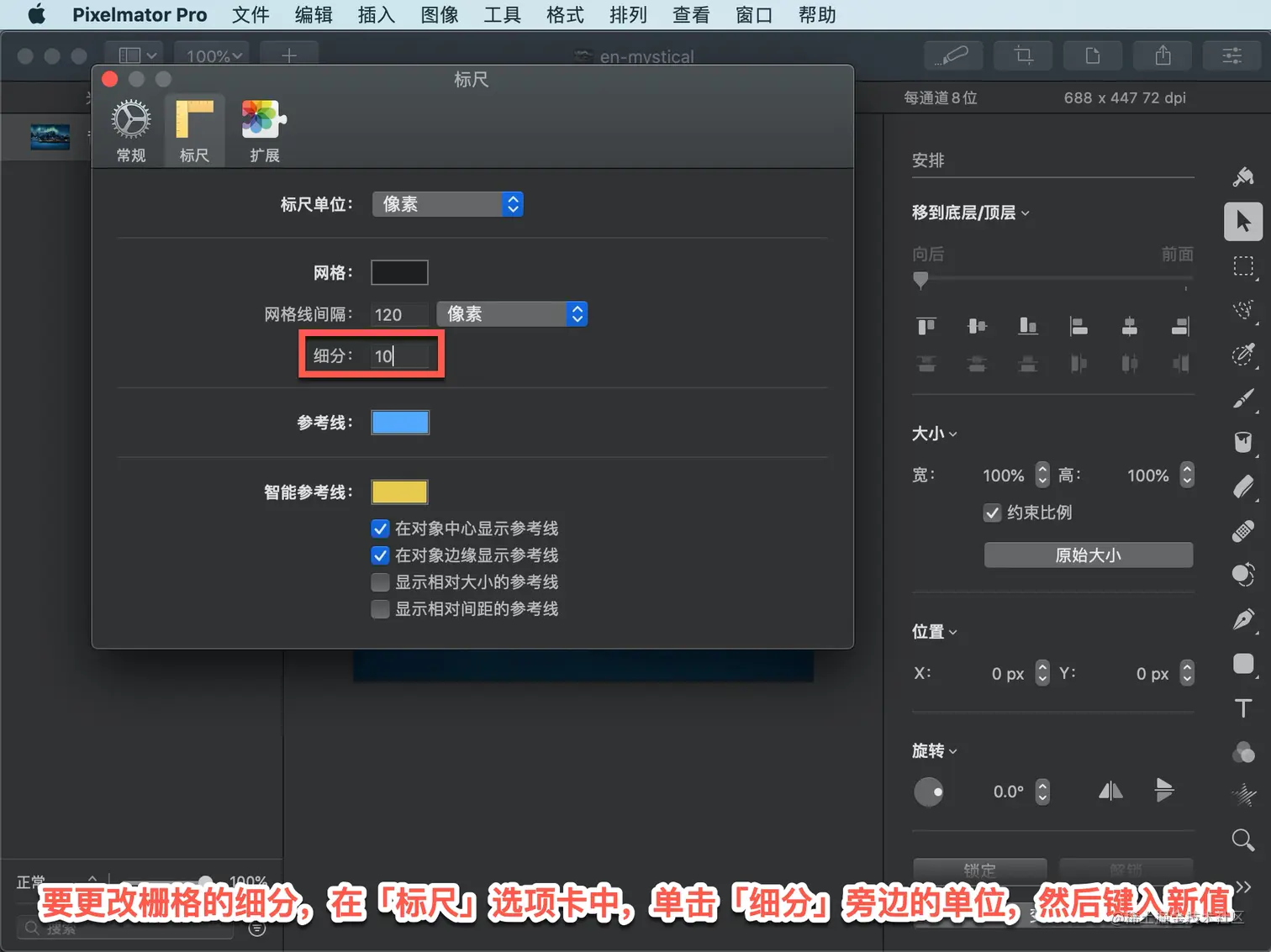This screenshot has width=1271, height=952.
Task: Open the 查看 menu
Action: (691, 15)
